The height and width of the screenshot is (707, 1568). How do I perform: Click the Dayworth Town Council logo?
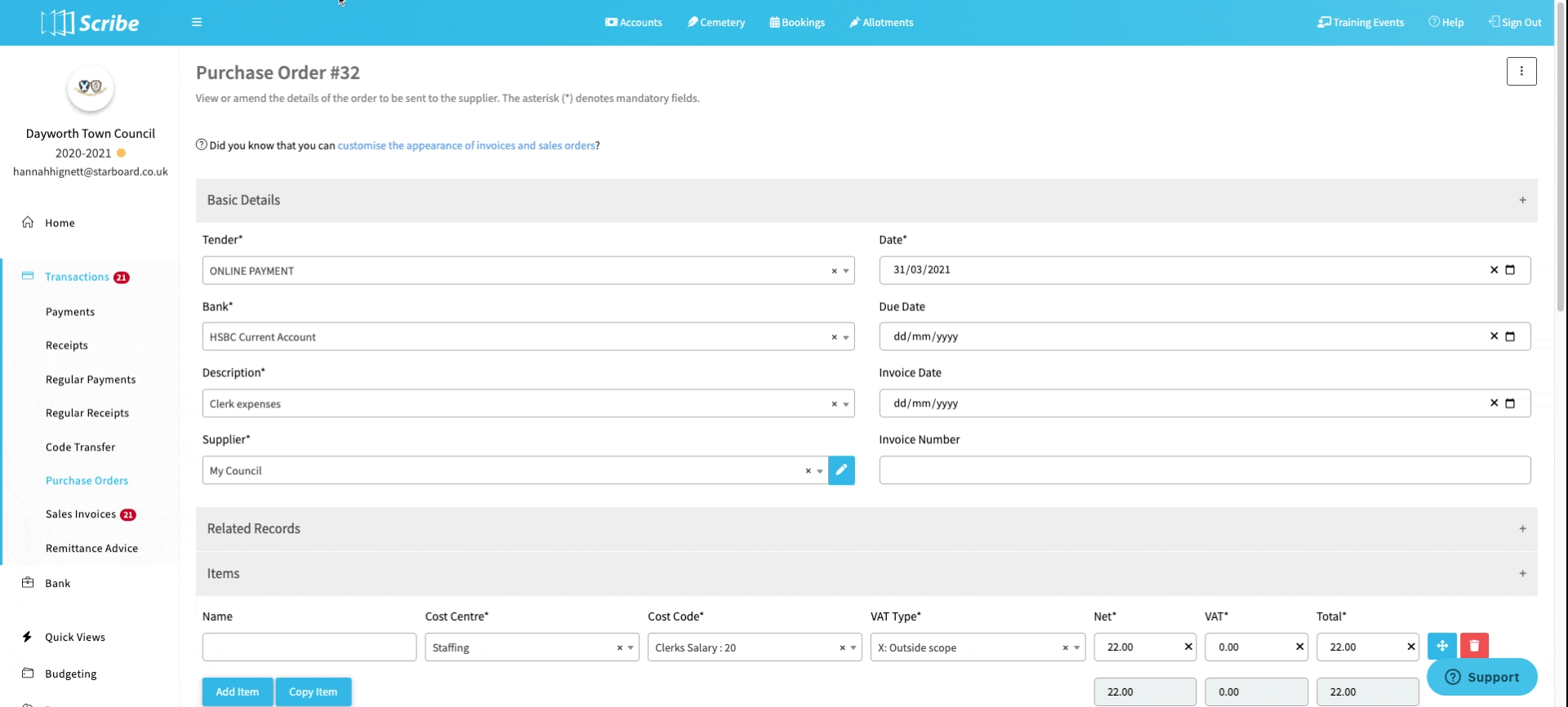(x=90, y=87)
